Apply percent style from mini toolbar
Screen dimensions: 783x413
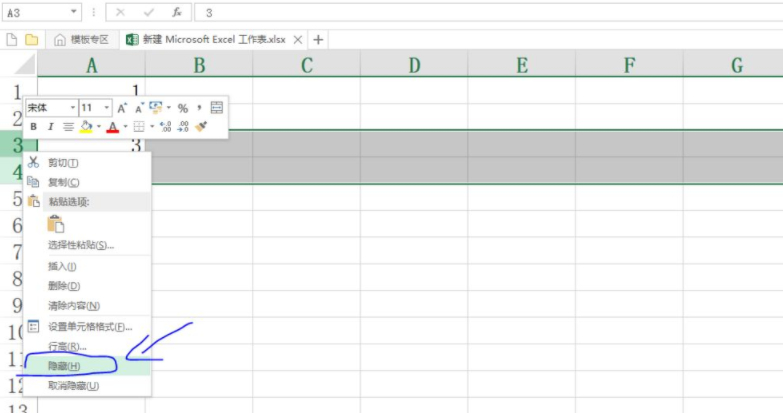pyautogui.click(x=183, y=108)
